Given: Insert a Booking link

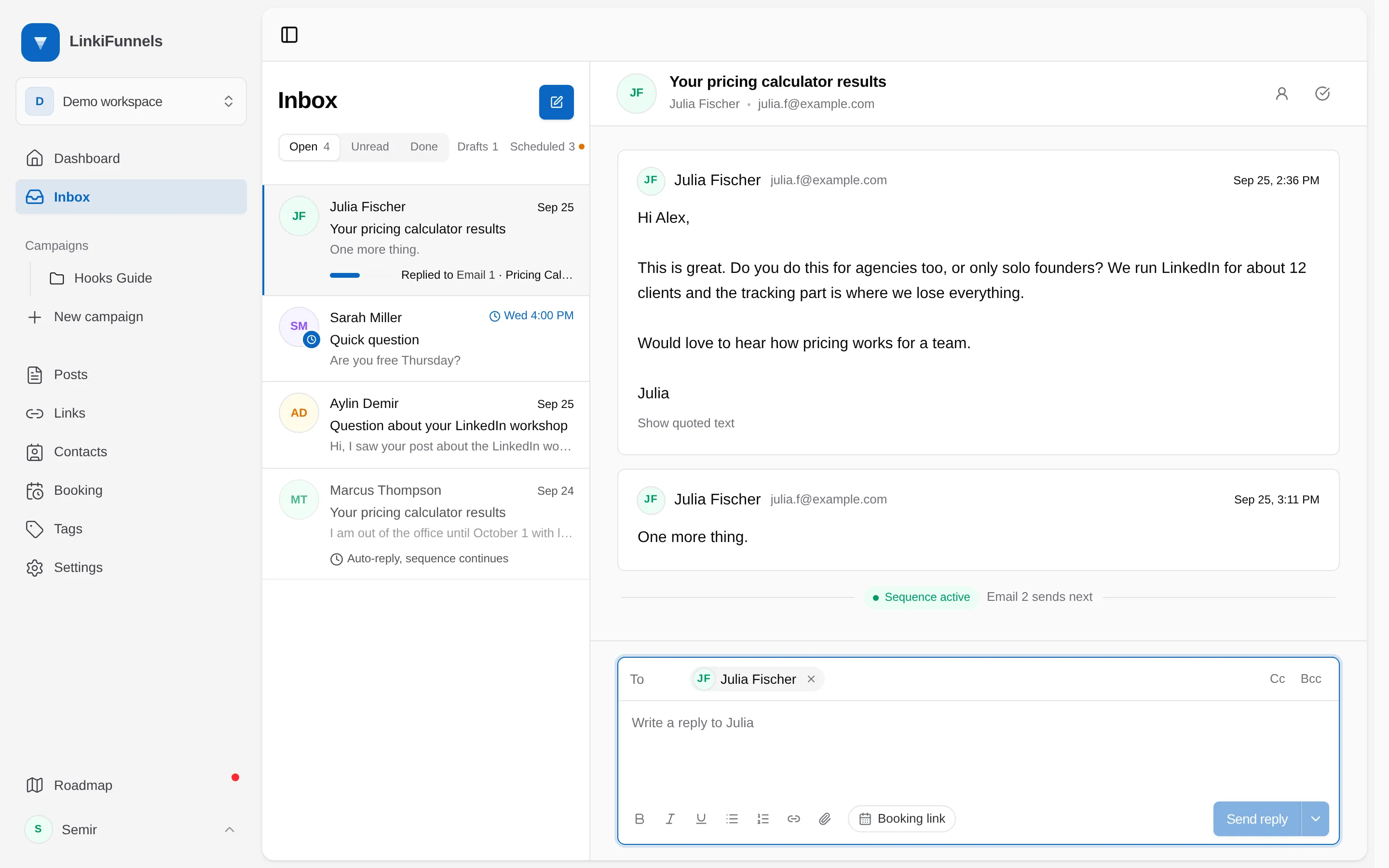Looking at the screenshot, I should click(x=901, y=819).
